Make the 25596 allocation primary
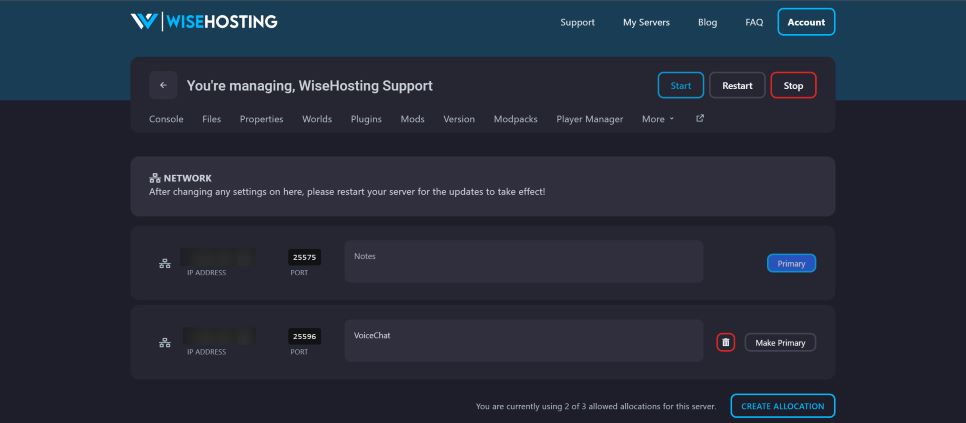Image resolution: width=966 pixels, height=423 pixels. point(780,342)
